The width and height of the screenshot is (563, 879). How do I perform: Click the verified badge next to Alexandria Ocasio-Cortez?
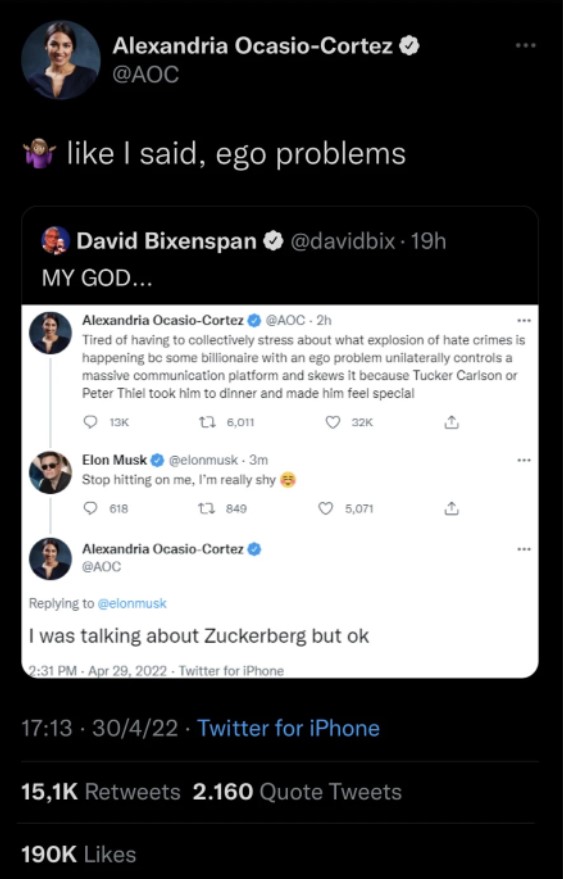409,47
